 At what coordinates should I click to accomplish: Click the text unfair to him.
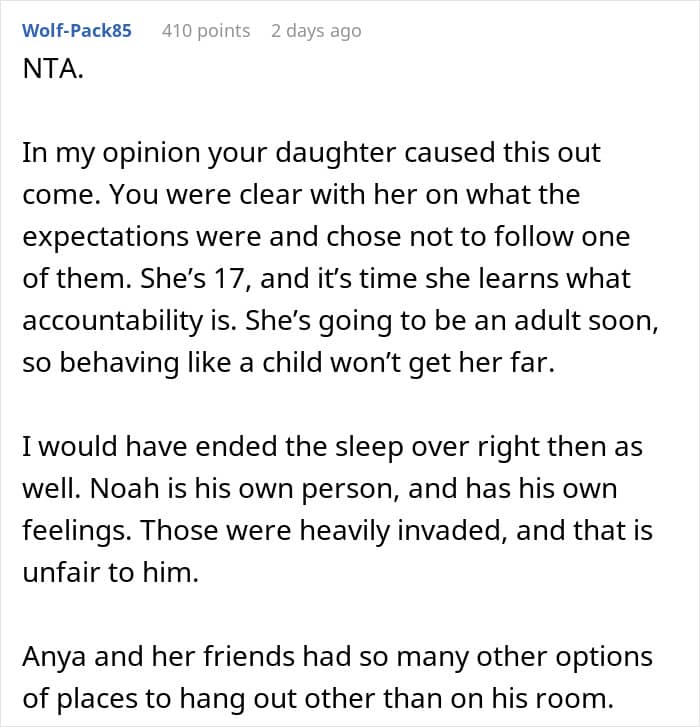110,572
